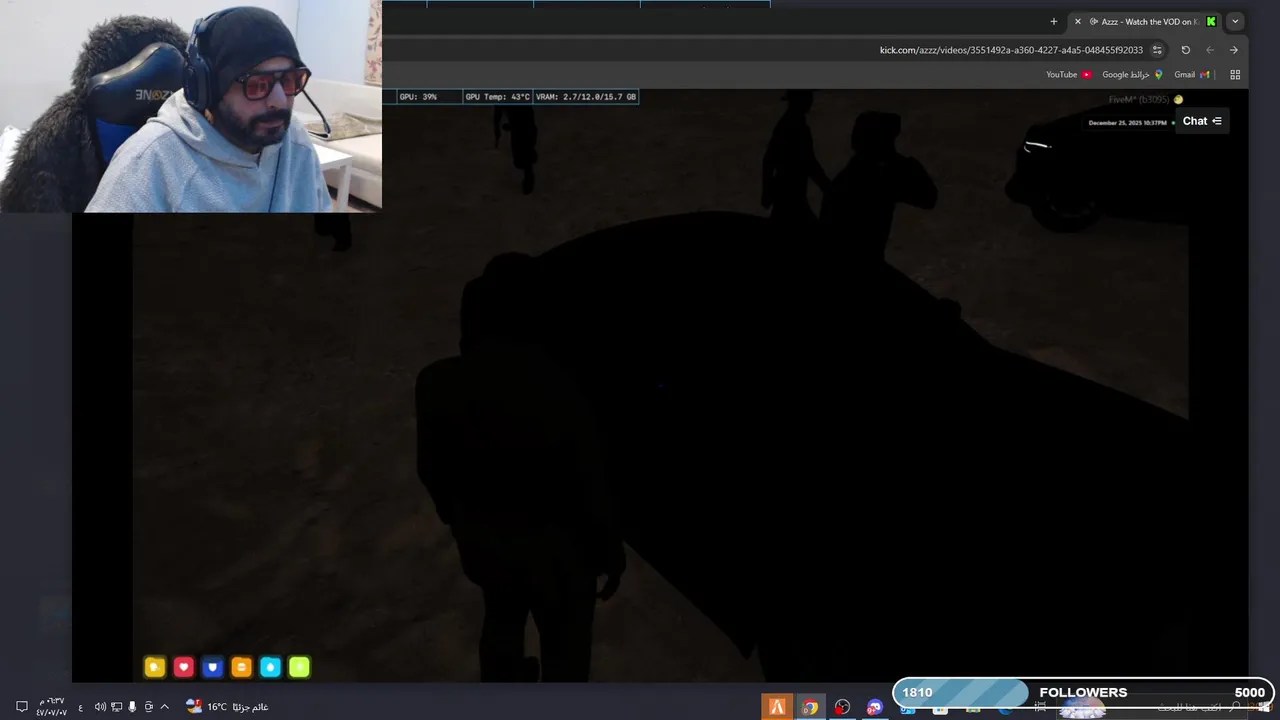
Task: Click the kick.com URL in the address bar
Action: click(x=1011, y=50)
